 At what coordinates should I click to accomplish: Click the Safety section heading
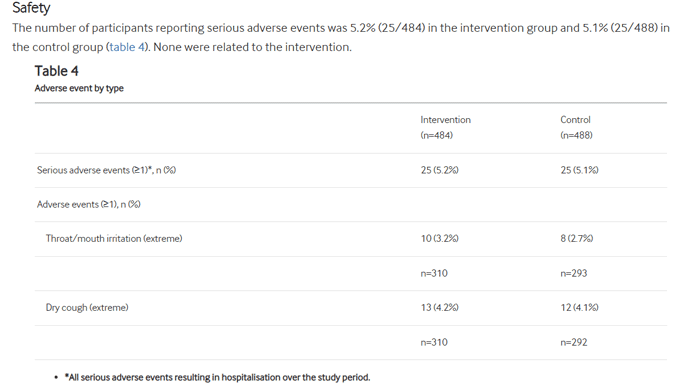(x=31, y=8)
